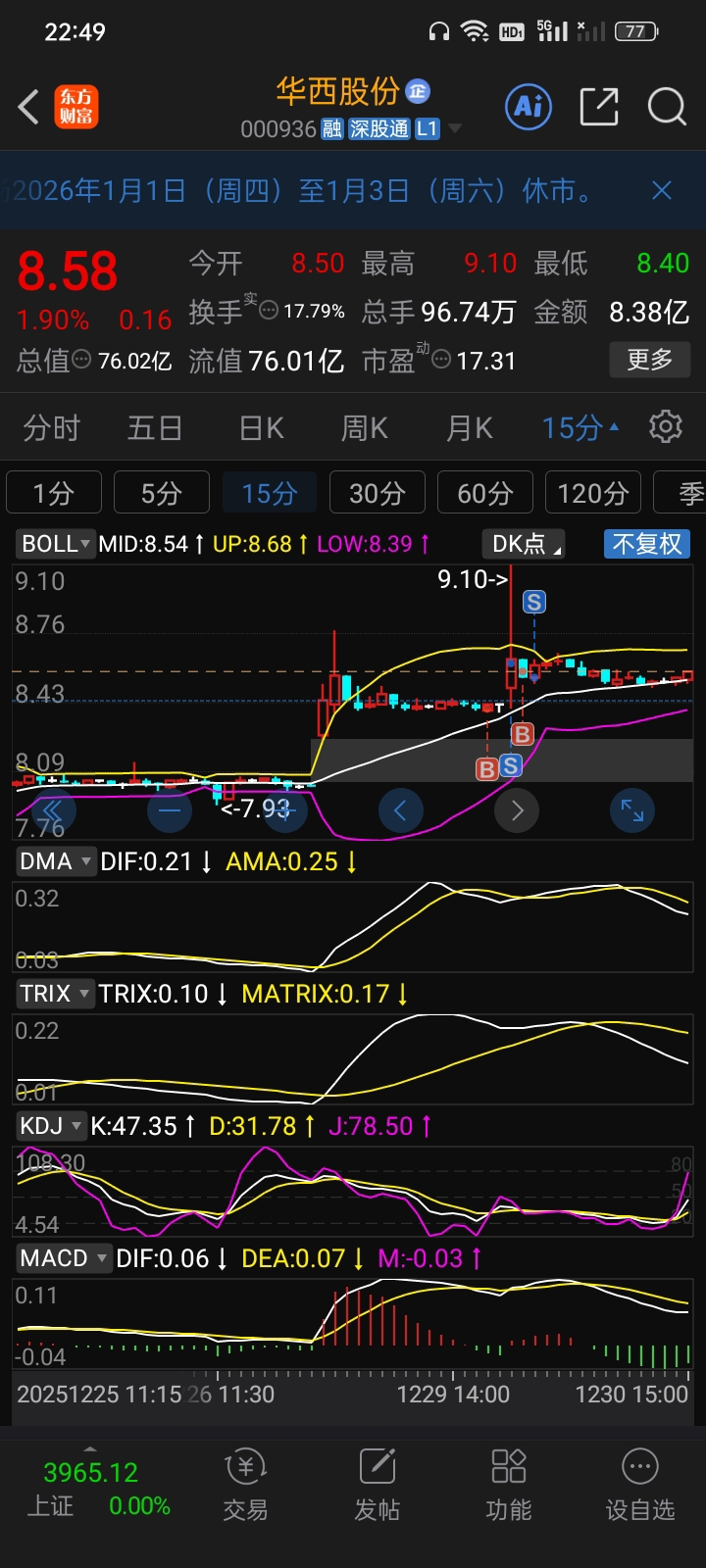Tap stock code 000936

[x=278, y=129]
